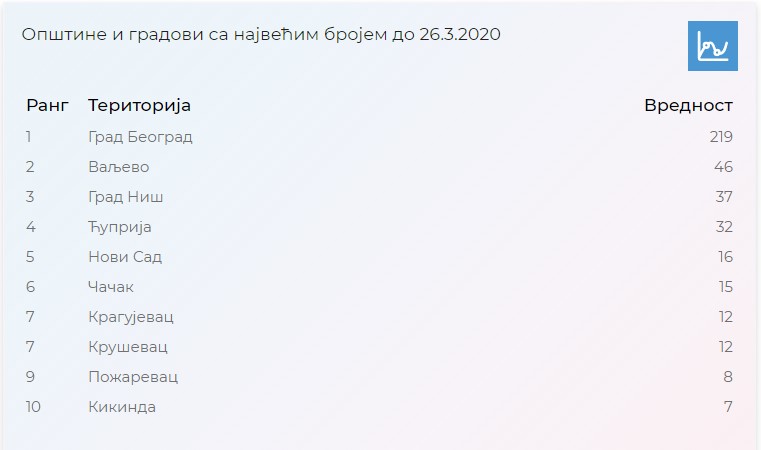
Task: Click the Чачак territory name
Action: tap(111, 287)
